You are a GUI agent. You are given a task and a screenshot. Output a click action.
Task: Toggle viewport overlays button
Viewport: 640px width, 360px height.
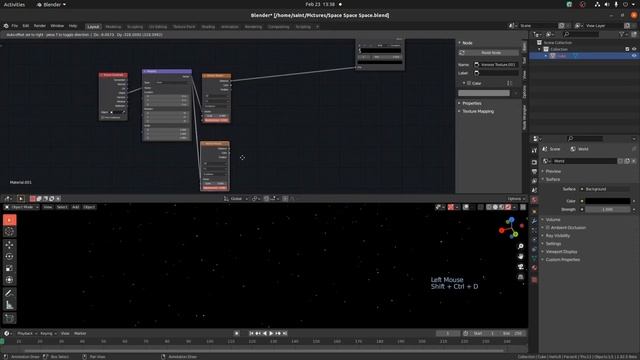(466, 207)
